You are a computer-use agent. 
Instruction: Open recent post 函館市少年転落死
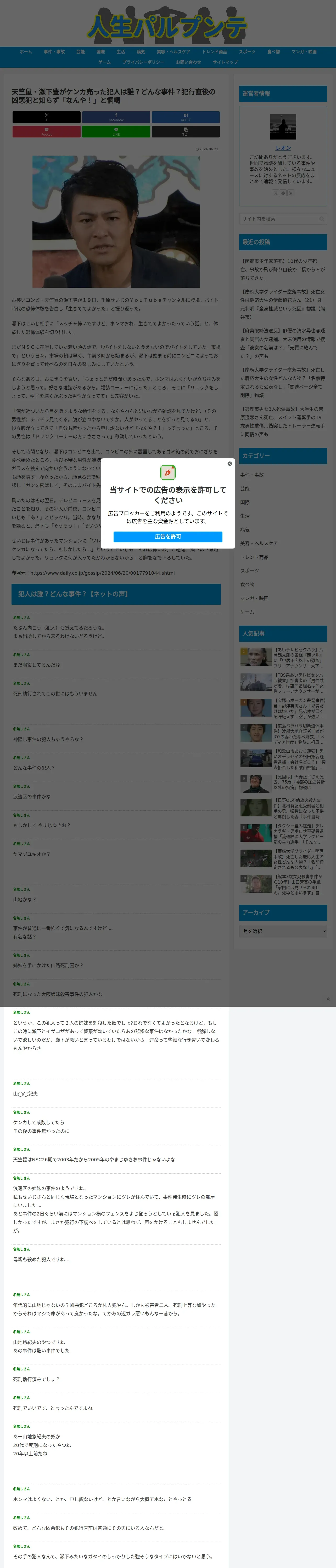(x=283, y=270)
